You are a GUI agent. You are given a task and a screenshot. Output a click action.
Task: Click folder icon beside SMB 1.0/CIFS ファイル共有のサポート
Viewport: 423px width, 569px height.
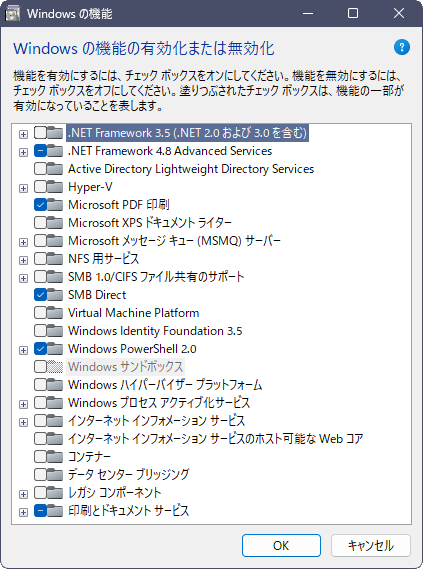click(55, 277)
